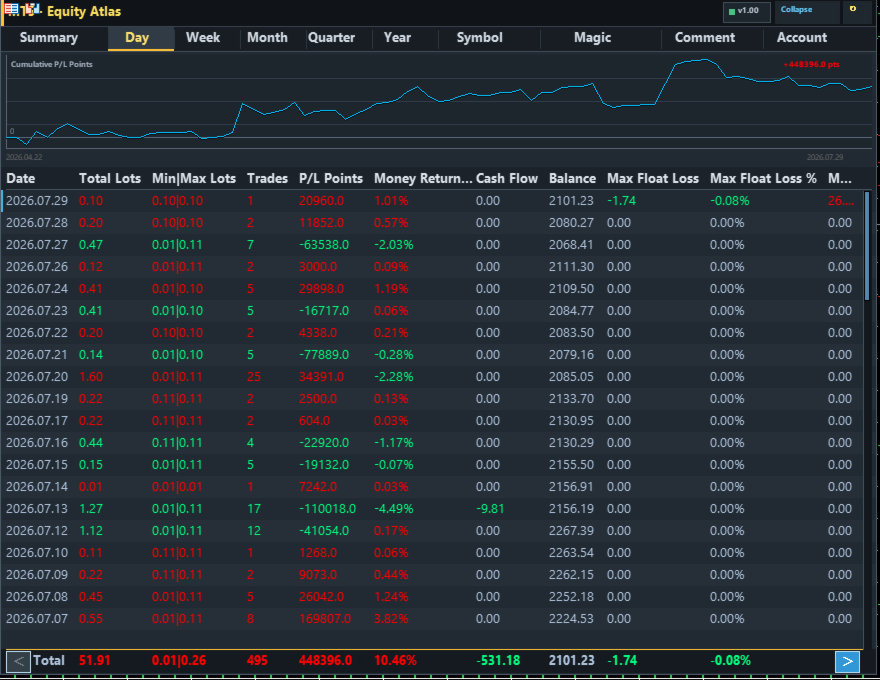Sort by Max Float Loss % header
This screenshot has height=680, width=880.
click(763, 178)
